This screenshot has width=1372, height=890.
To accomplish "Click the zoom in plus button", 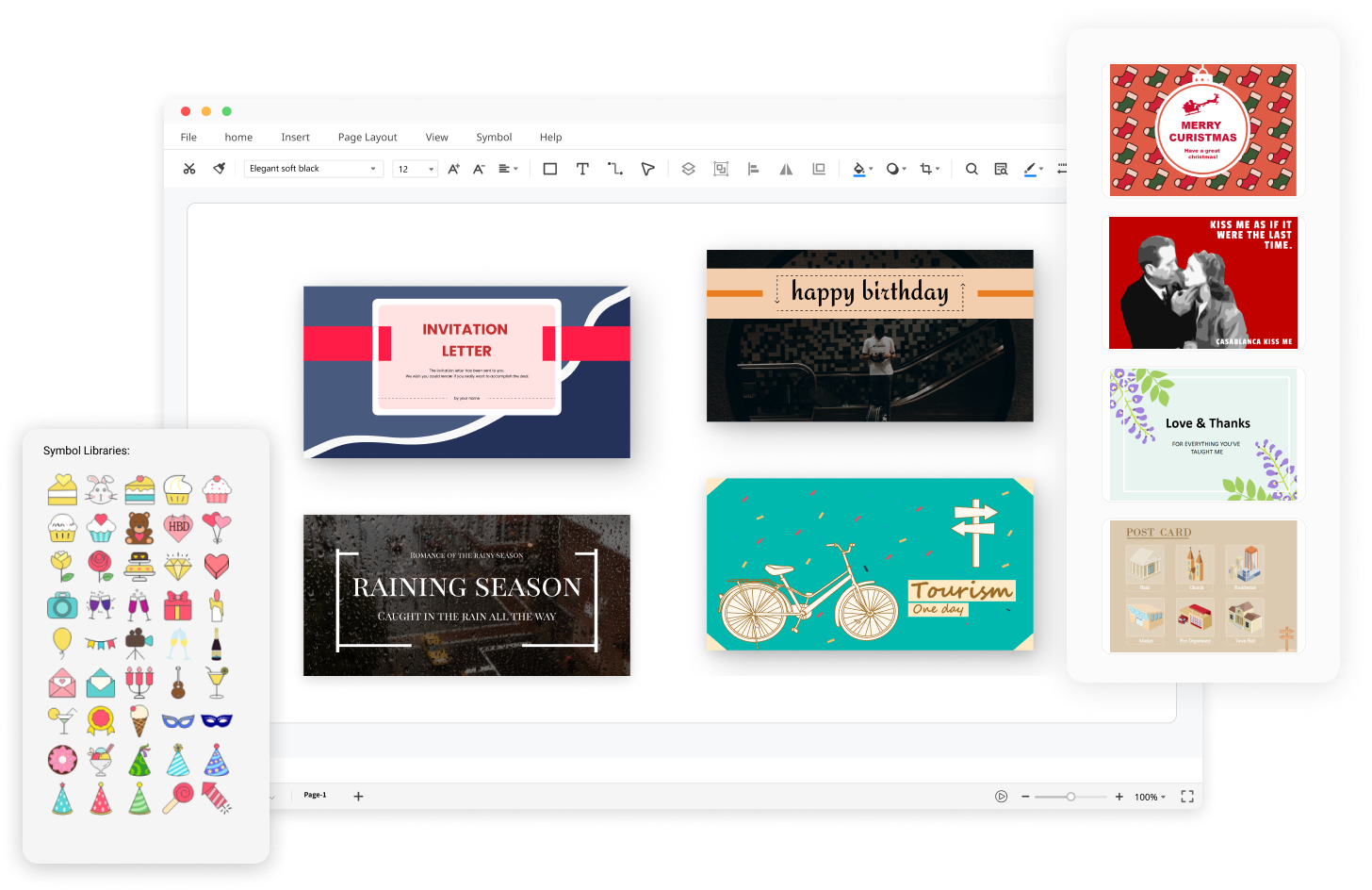I will pyautogui.click(x=1119, y=797).
